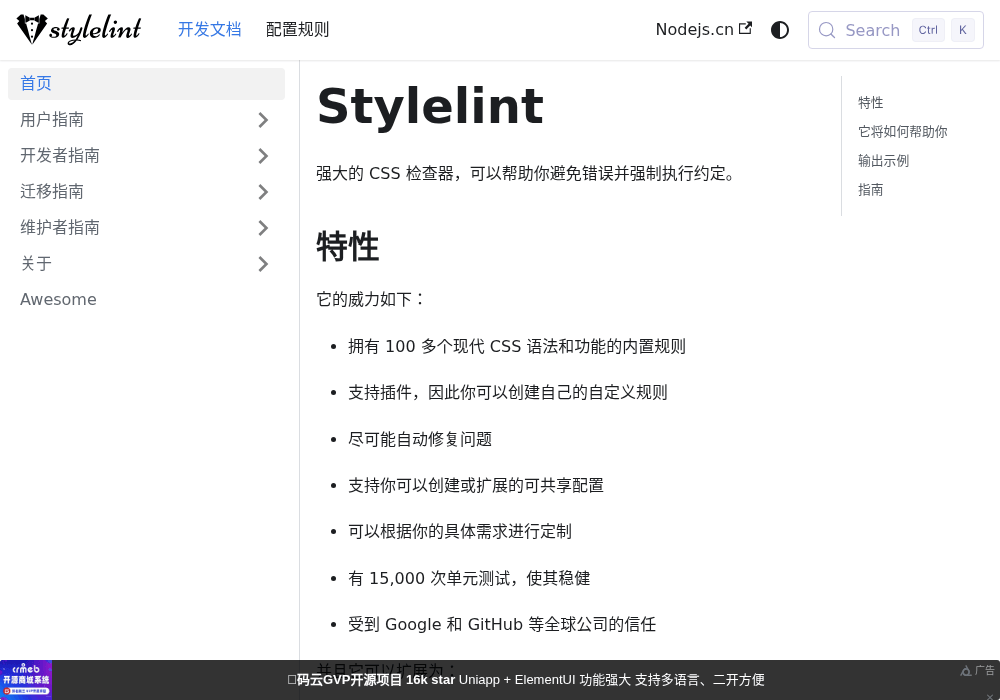
Task: Click the '拥有 100 多个现代 CSS' bullet
Action: (517, 346)
